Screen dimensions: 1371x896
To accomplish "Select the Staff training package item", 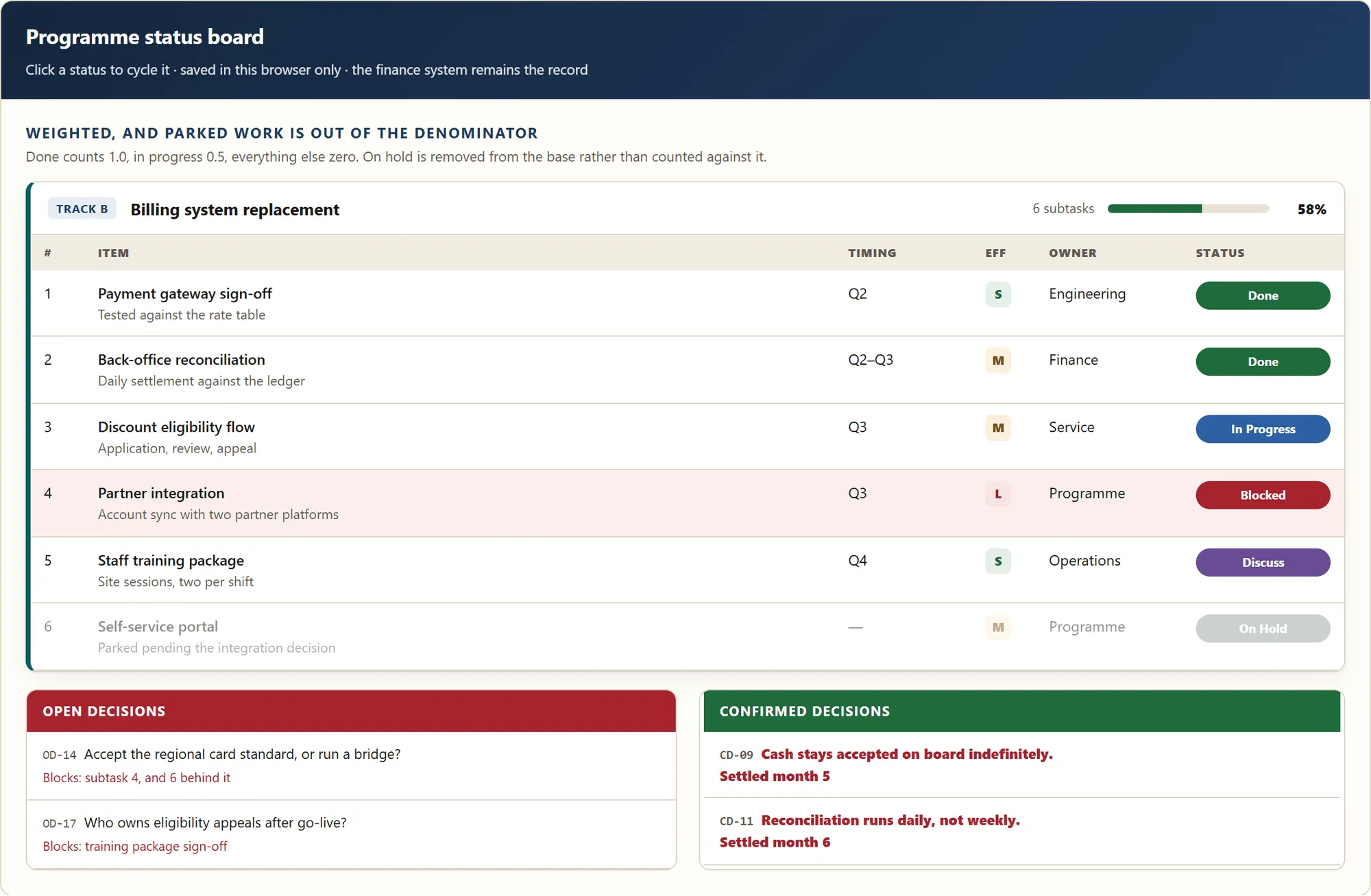I will coord(171,561).
